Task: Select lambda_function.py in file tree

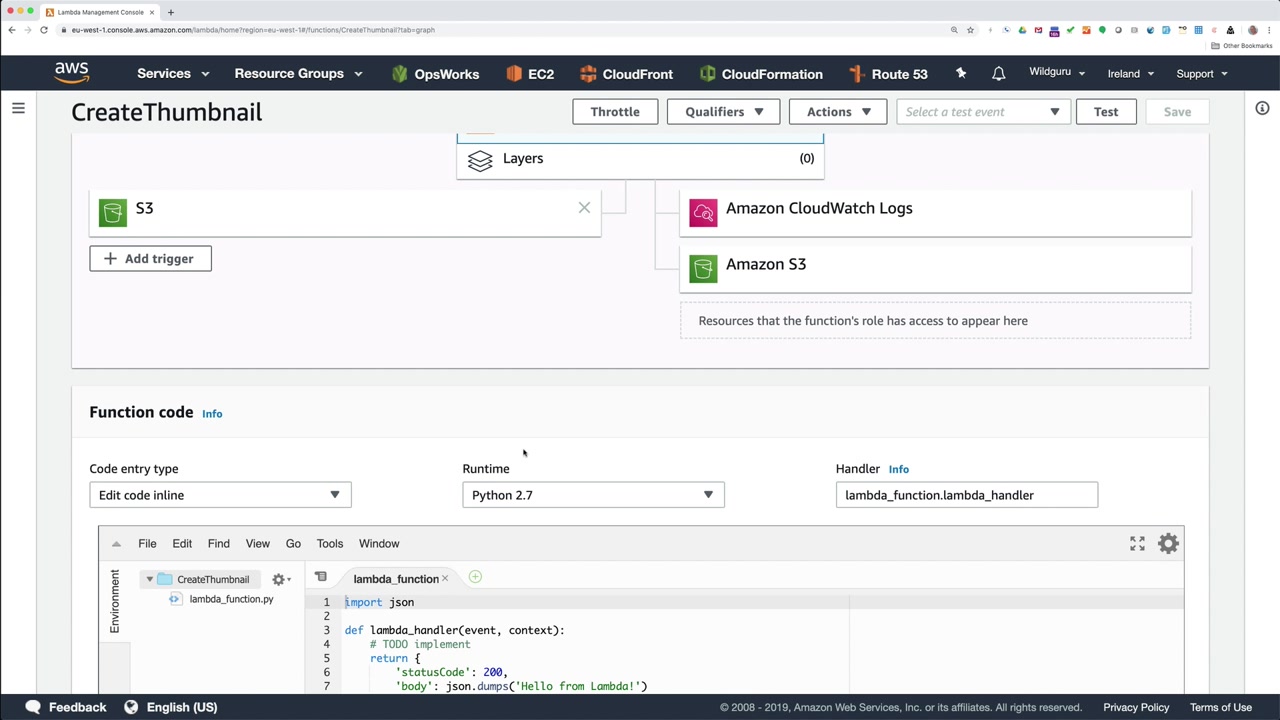Action: 230,599
